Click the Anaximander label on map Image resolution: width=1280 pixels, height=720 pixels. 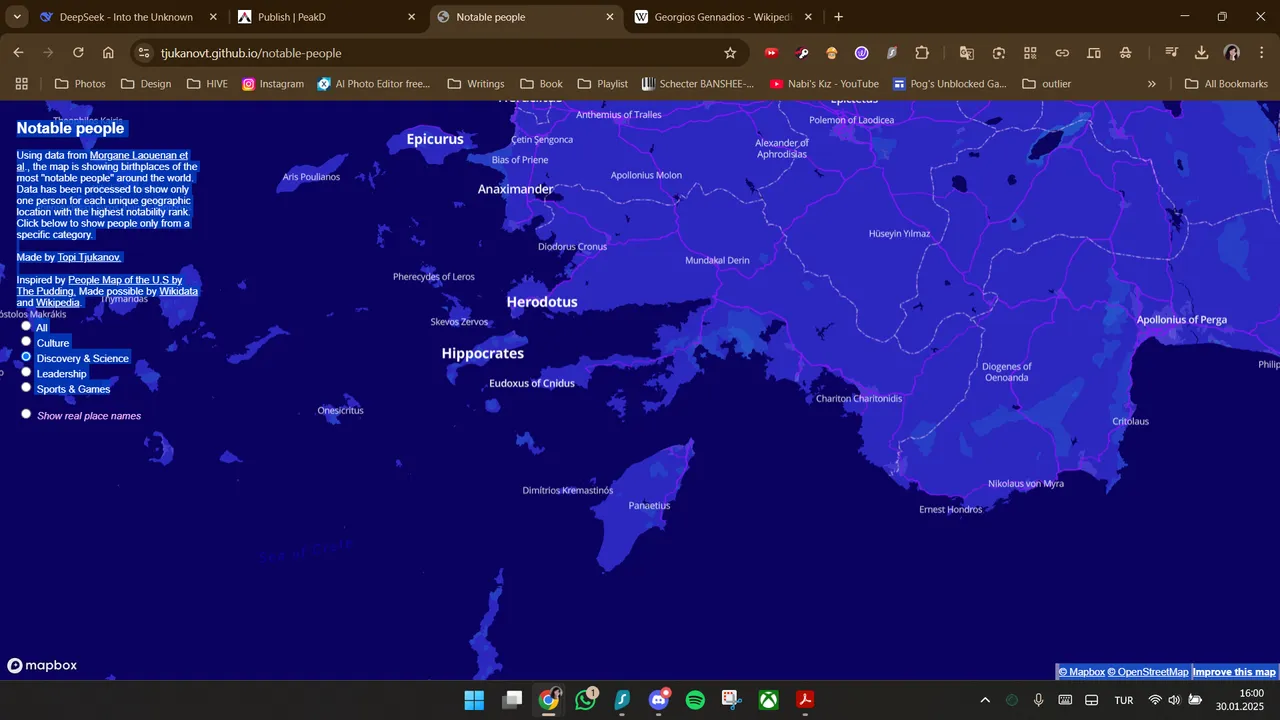[515, 189]
